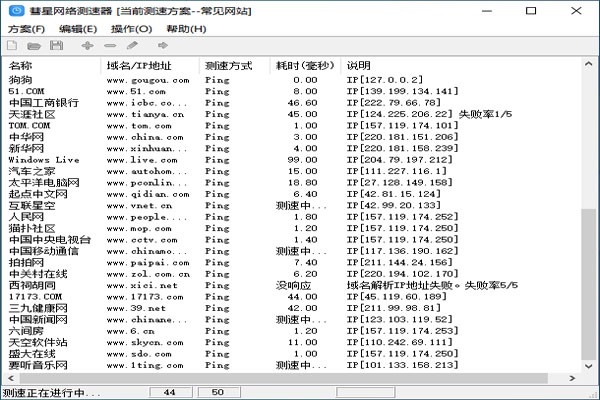Sort by the 名称 column header

[x=52, y=66]
